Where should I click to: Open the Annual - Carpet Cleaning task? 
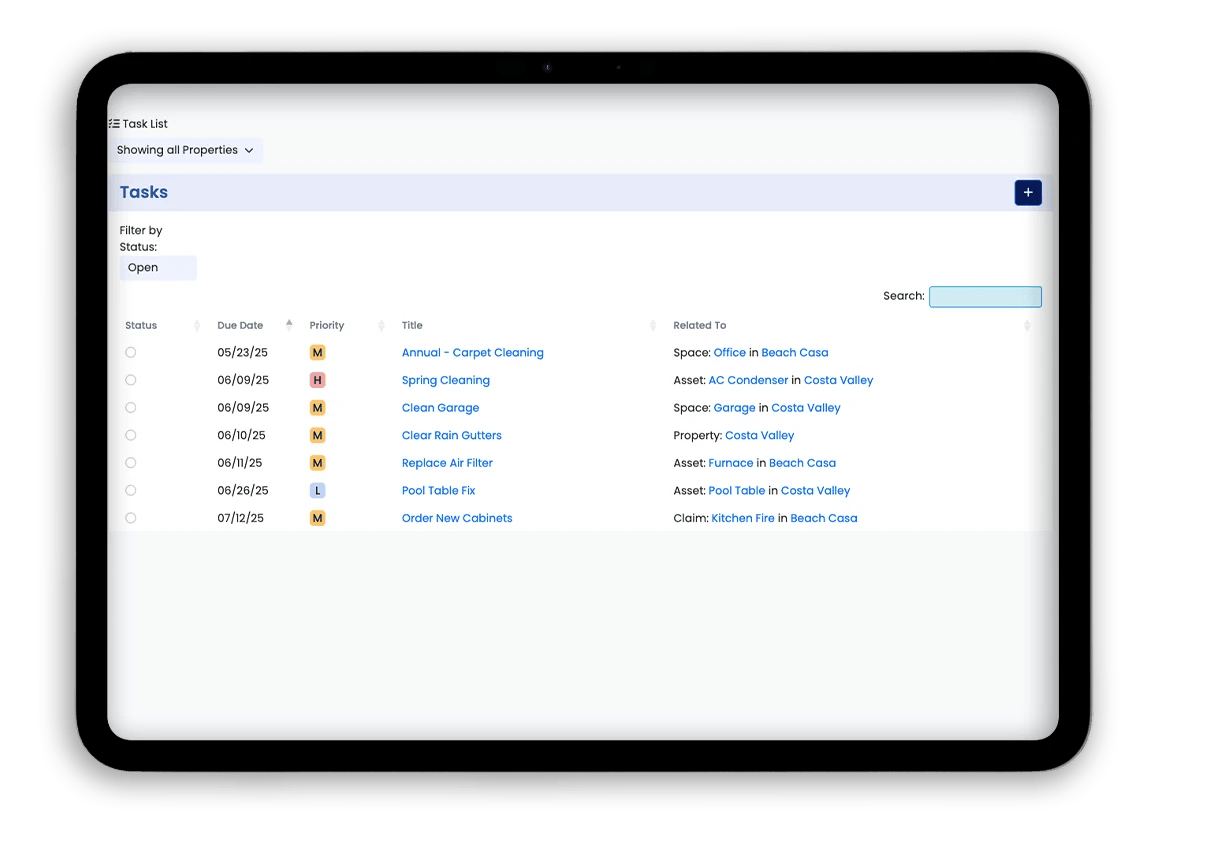click(473, 353)
